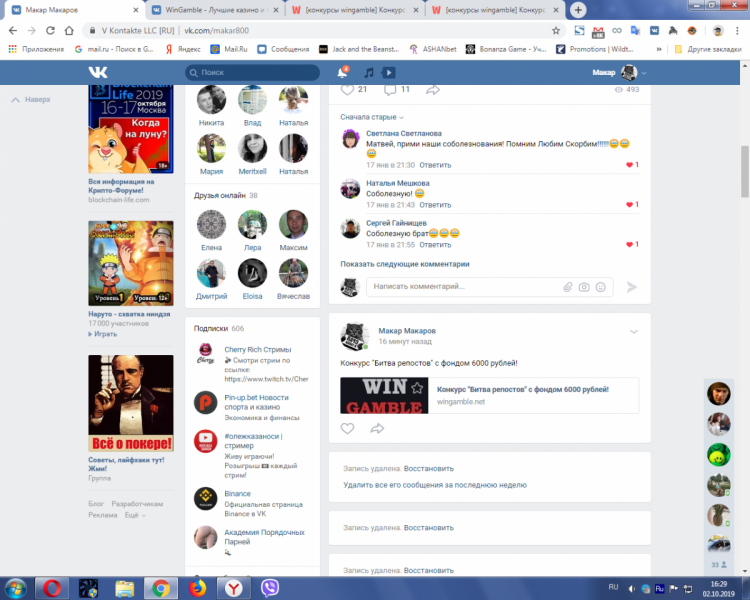The image size is (750, 600).
Task: Restore first deleted post via 'Восстановить'
Action: 429,468
